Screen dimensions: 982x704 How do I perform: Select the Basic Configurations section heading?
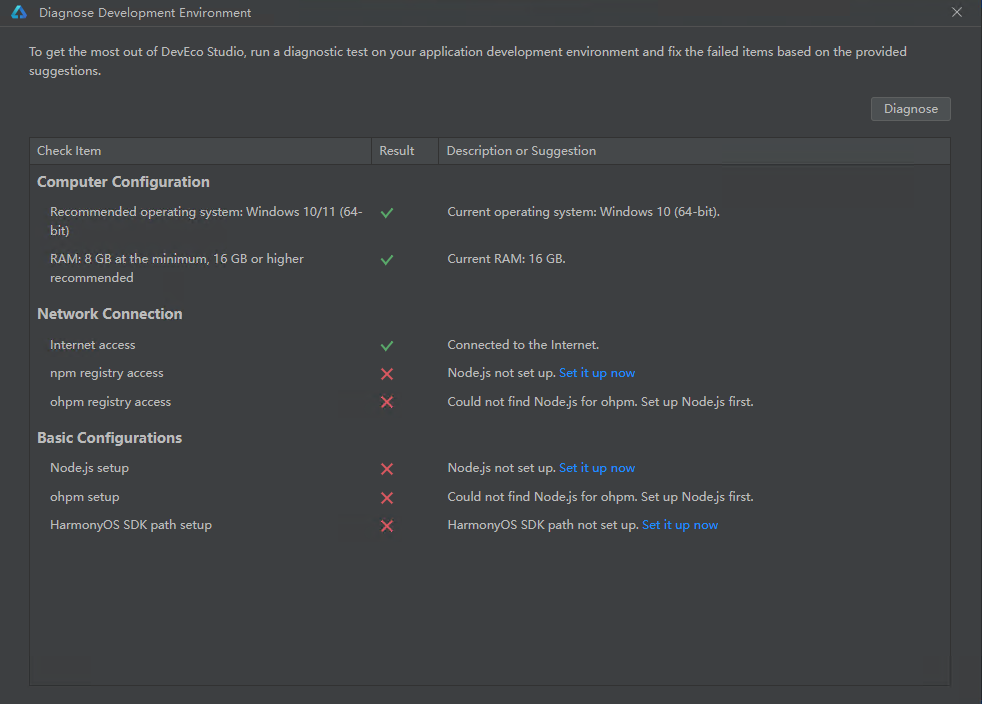110,438
